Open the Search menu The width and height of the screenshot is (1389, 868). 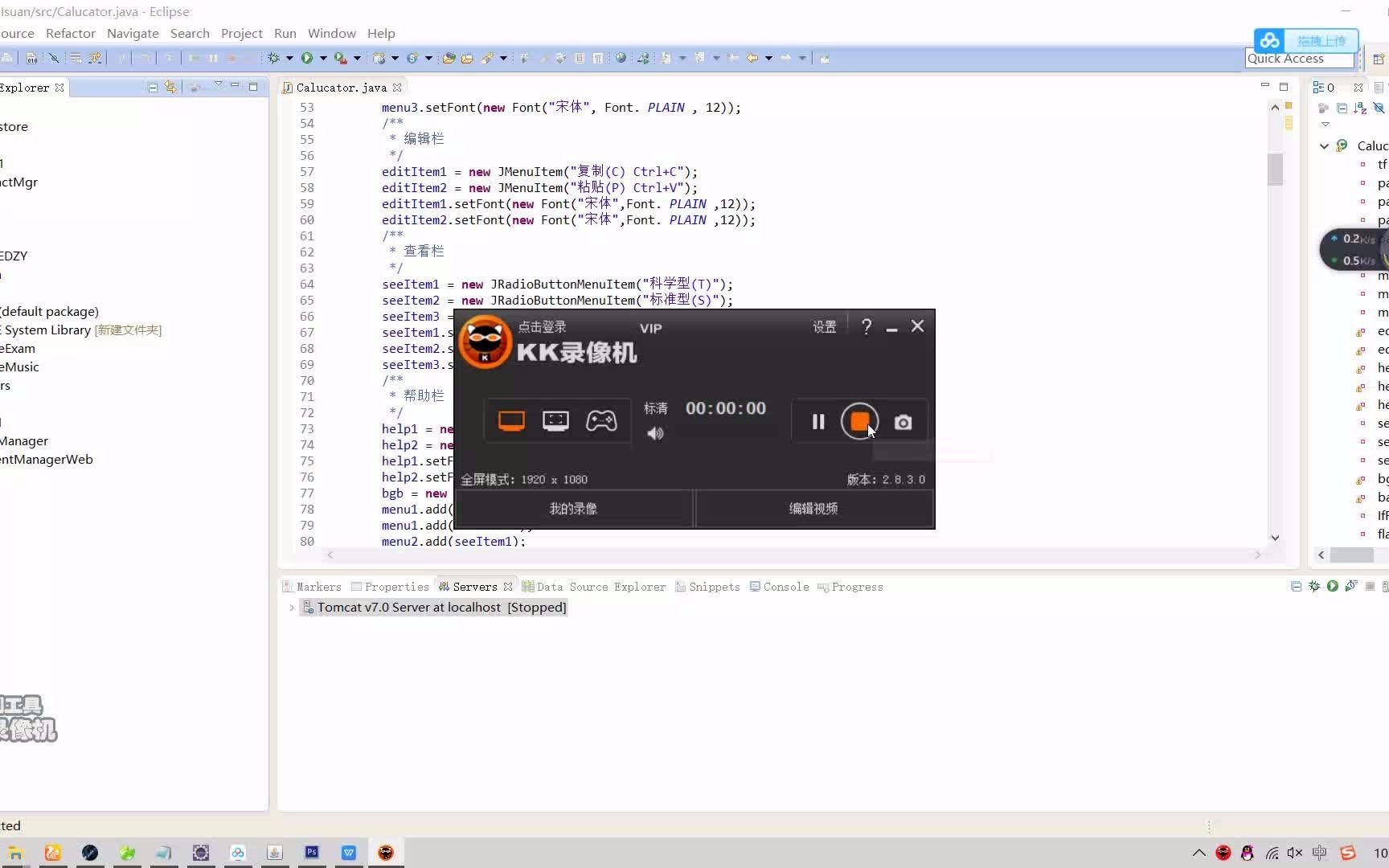click(190, 33)
